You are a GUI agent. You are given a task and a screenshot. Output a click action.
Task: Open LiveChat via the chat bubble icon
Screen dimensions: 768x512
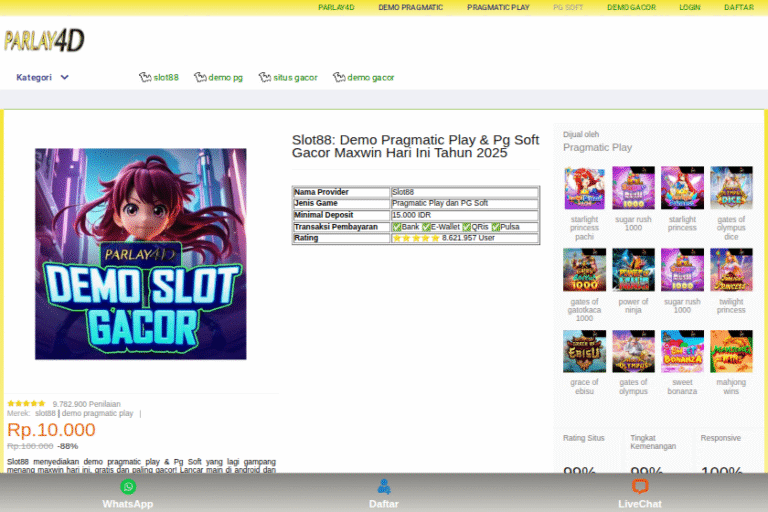(640, 487)
